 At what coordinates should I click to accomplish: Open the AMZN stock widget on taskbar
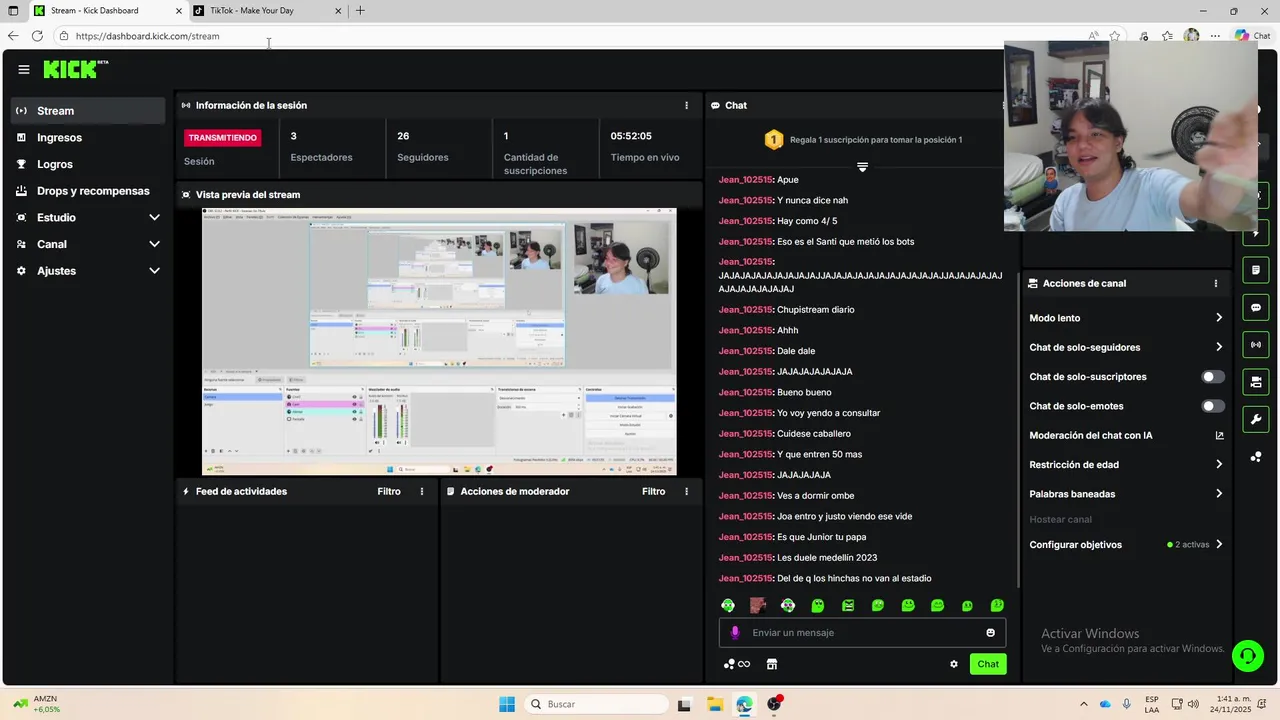pos(35,704)
